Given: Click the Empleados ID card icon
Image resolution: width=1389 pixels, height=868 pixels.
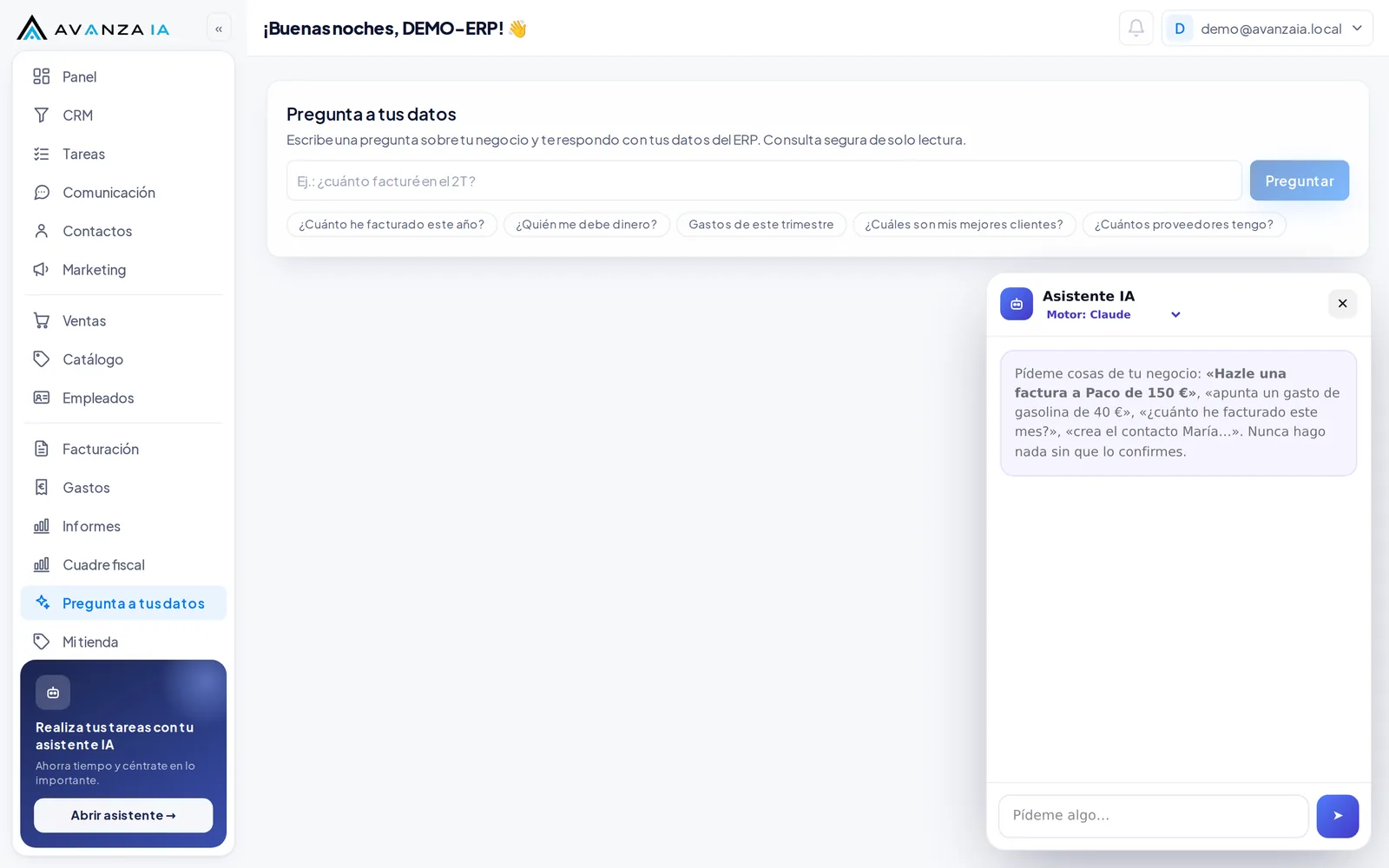Looking at the screenshot, I should [x=41, y=398].
